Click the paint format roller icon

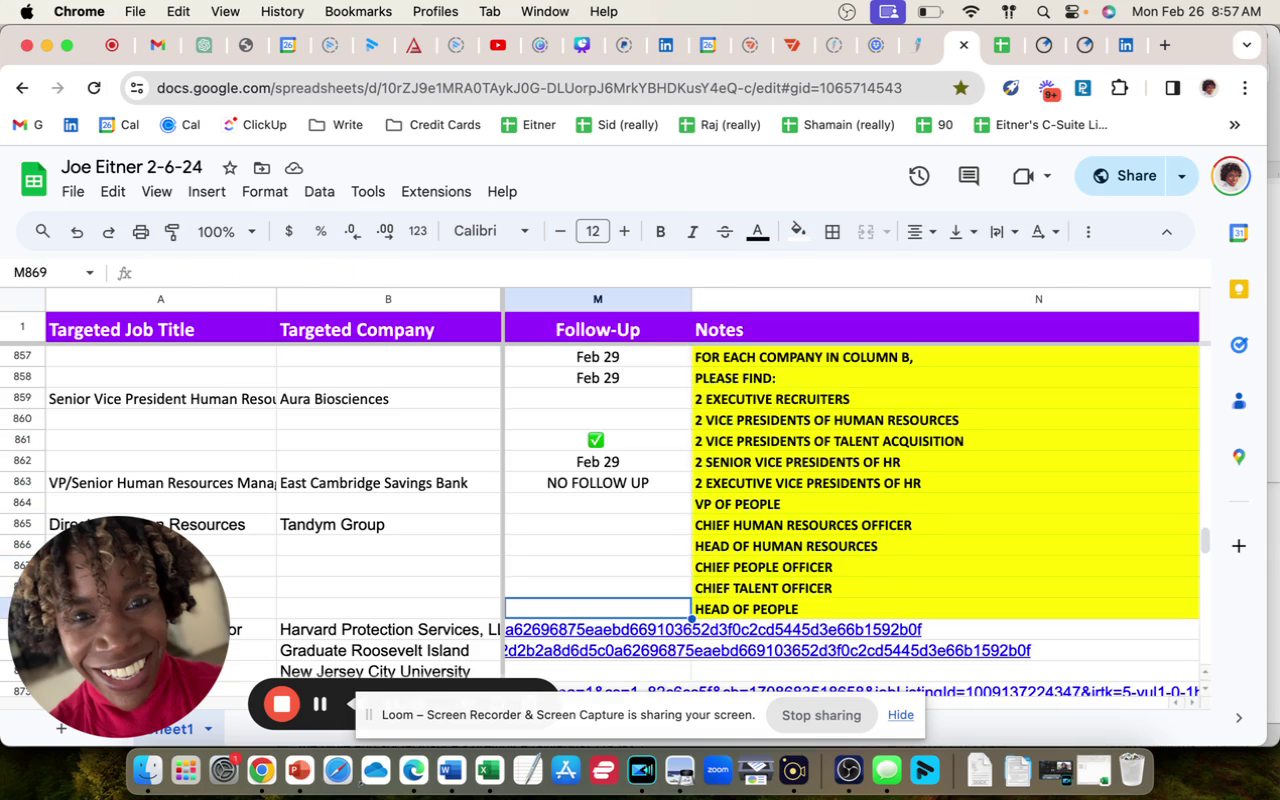point(172,232)
